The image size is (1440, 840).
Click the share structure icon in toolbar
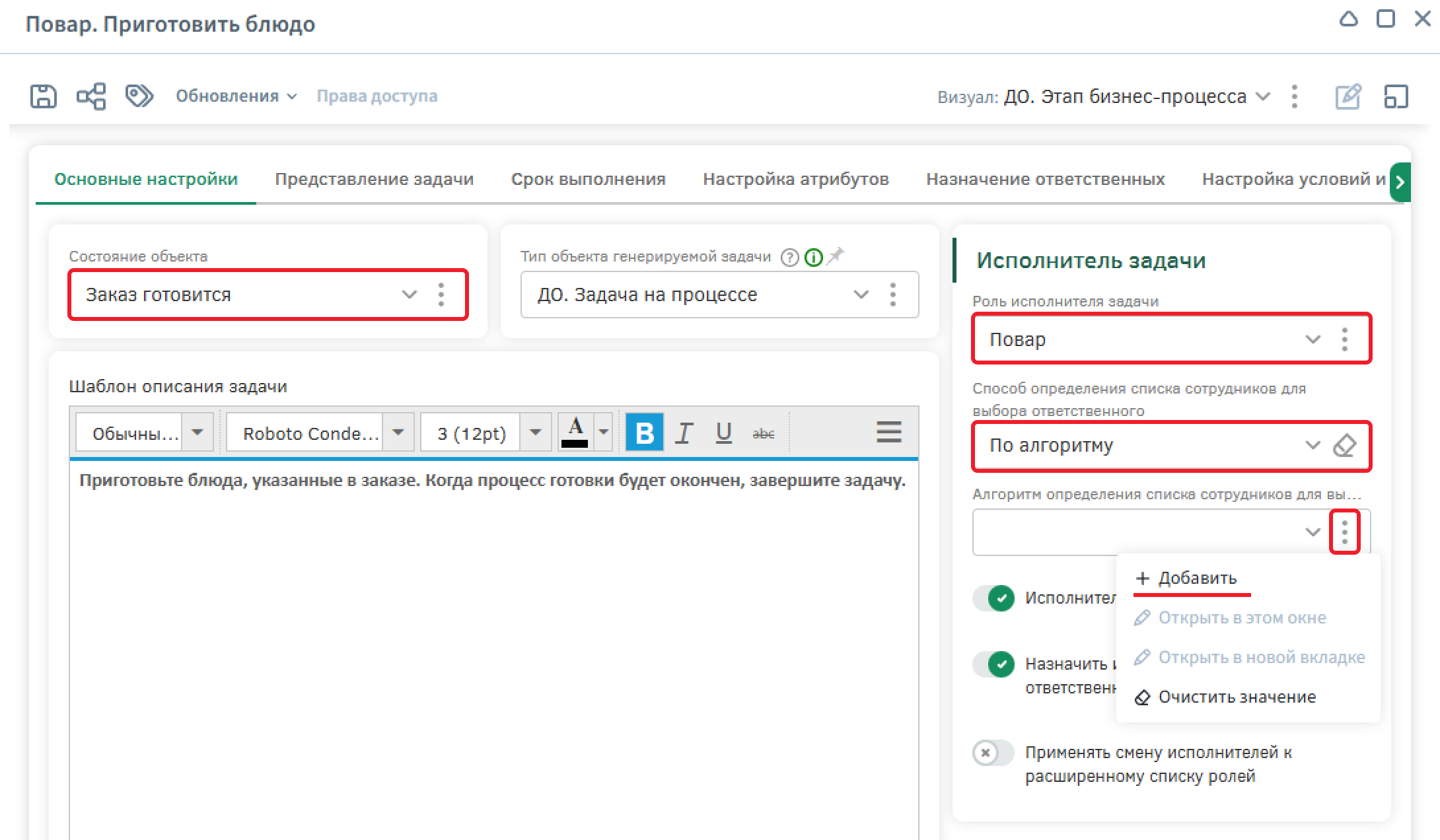click(91, 96)
